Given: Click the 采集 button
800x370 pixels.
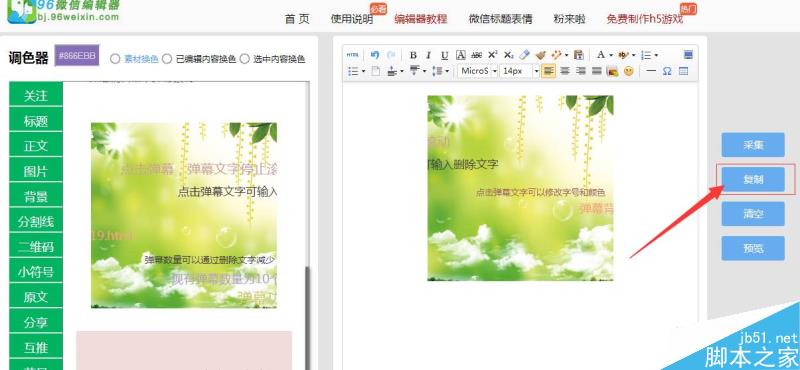Looking at the screenshot, I should (753, 145).
